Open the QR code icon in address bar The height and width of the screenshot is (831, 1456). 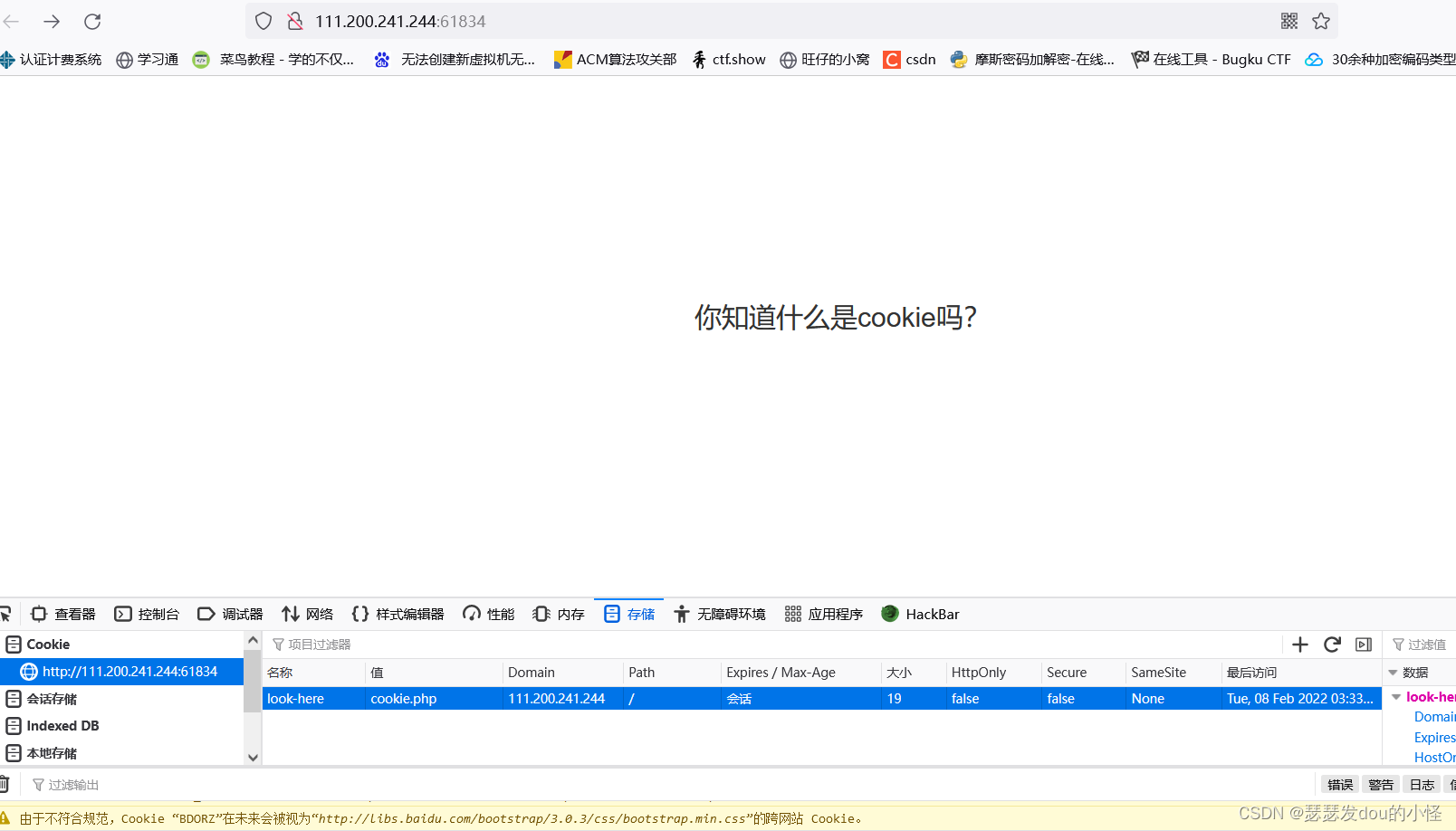[1289, 21]
